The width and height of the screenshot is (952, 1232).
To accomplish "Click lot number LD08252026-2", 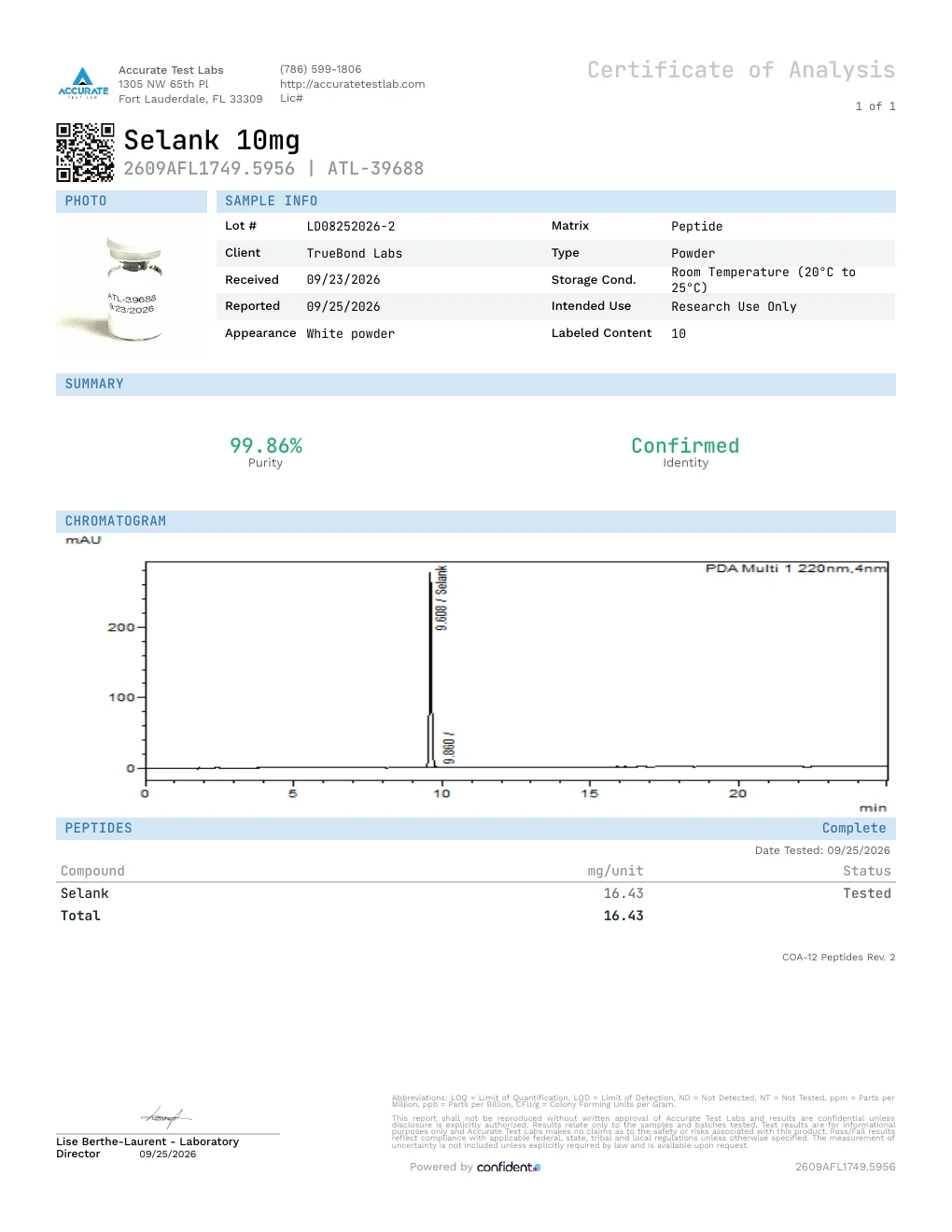I will pyautogui.click(x=351, y=227).
